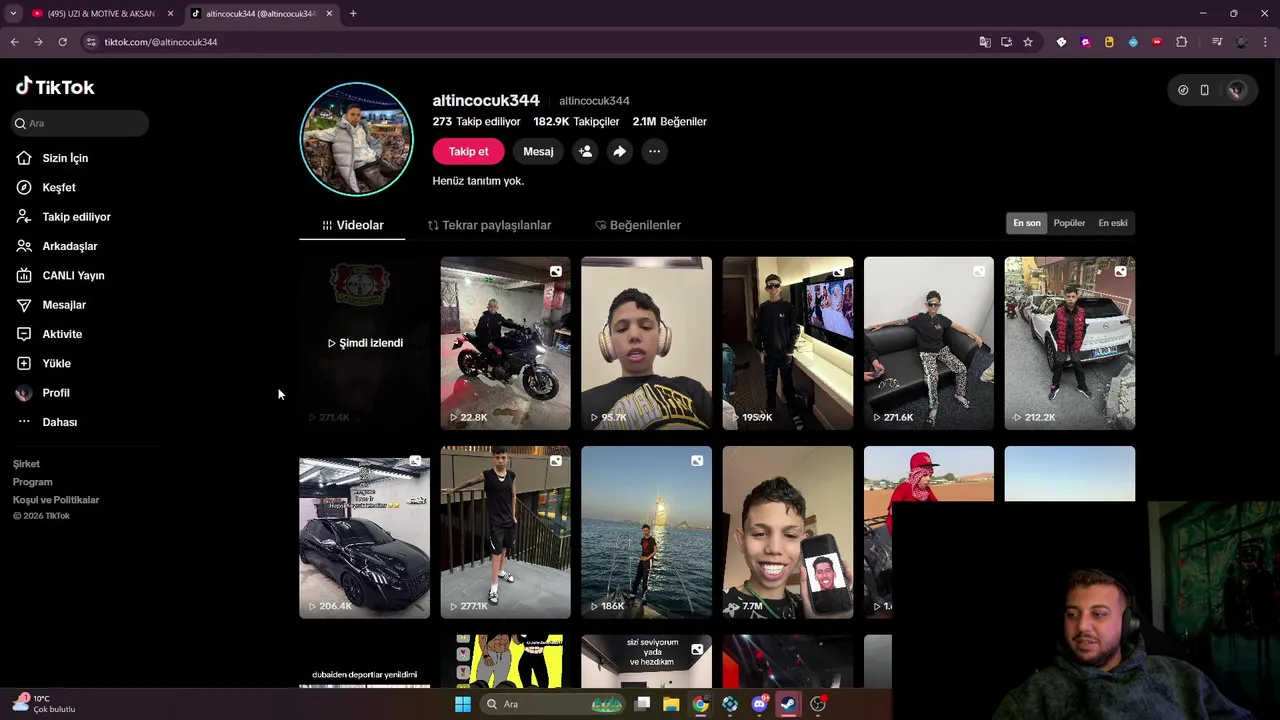Open the video with 195.9K views

(788, 343)
